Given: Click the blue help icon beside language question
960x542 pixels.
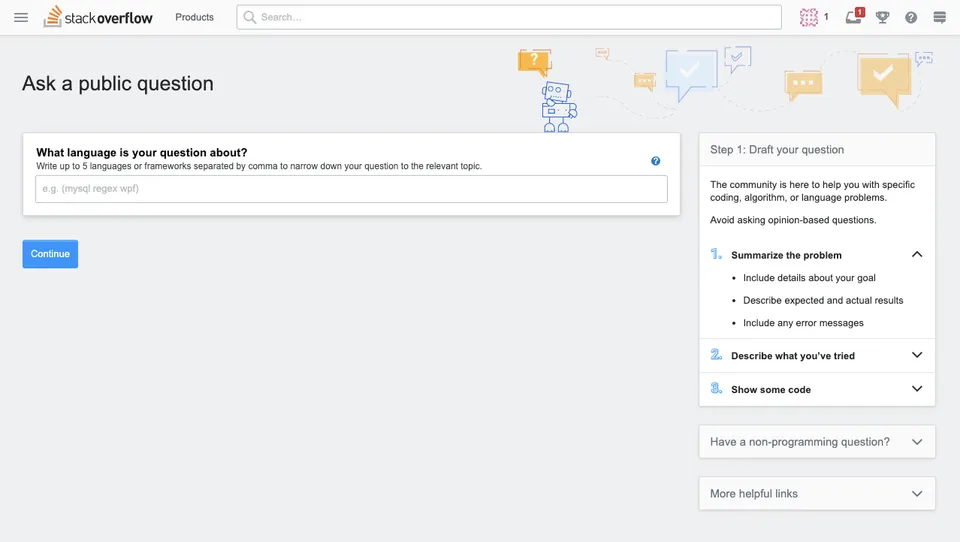Looking at the screenshot, I should tap(655, 161).
